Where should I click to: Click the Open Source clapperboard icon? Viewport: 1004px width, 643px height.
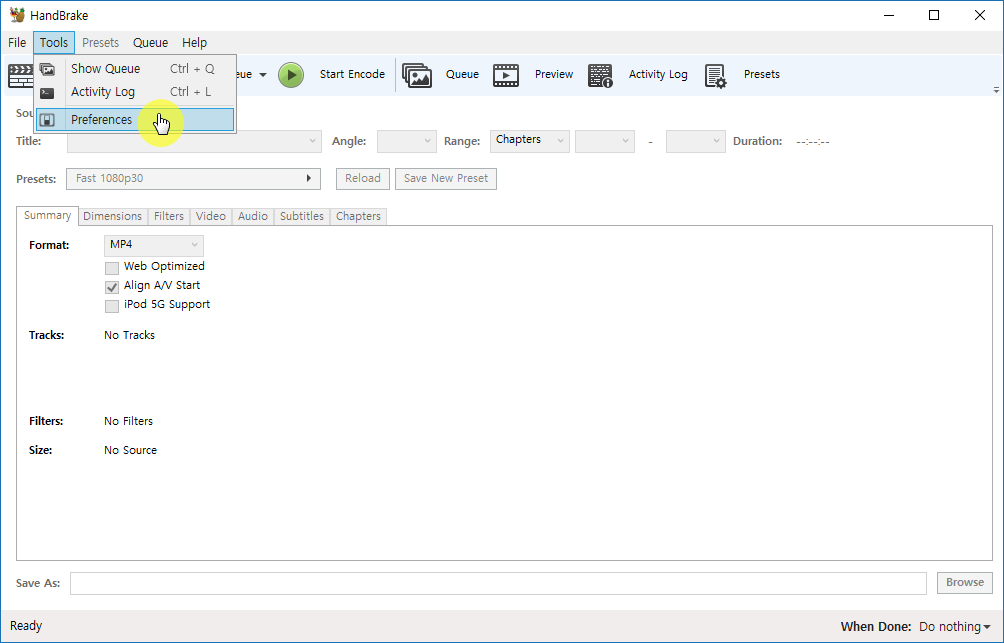(20, 76)
